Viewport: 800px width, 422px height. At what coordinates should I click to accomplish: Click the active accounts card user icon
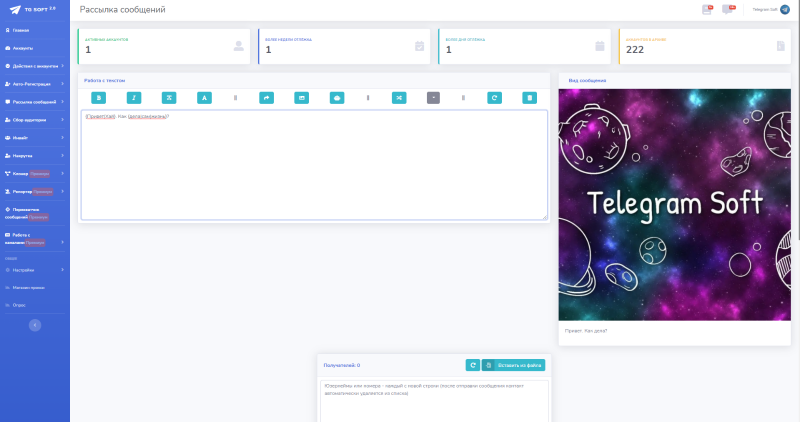coord(238,46)
